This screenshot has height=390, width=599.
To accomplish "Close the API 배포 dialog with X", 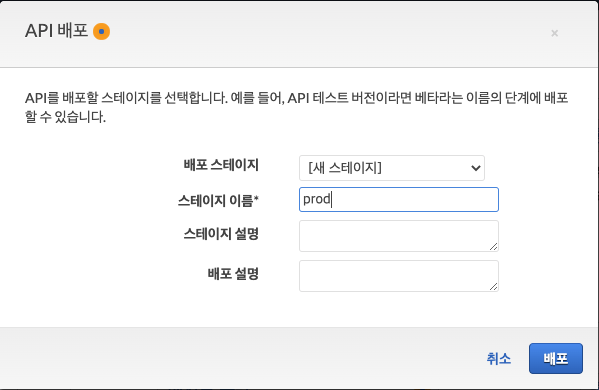I will [x=554, y=33].
